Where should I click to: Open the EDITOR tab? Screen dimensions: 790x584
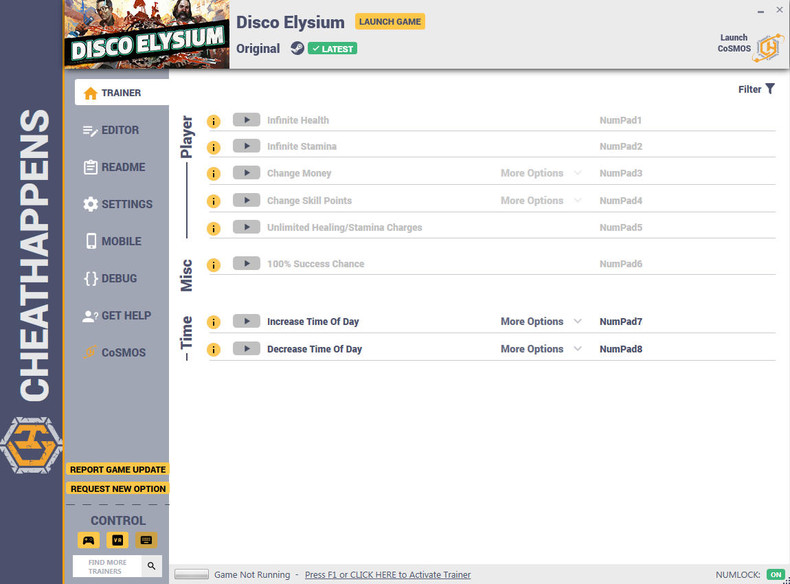(x=111, y=130)
